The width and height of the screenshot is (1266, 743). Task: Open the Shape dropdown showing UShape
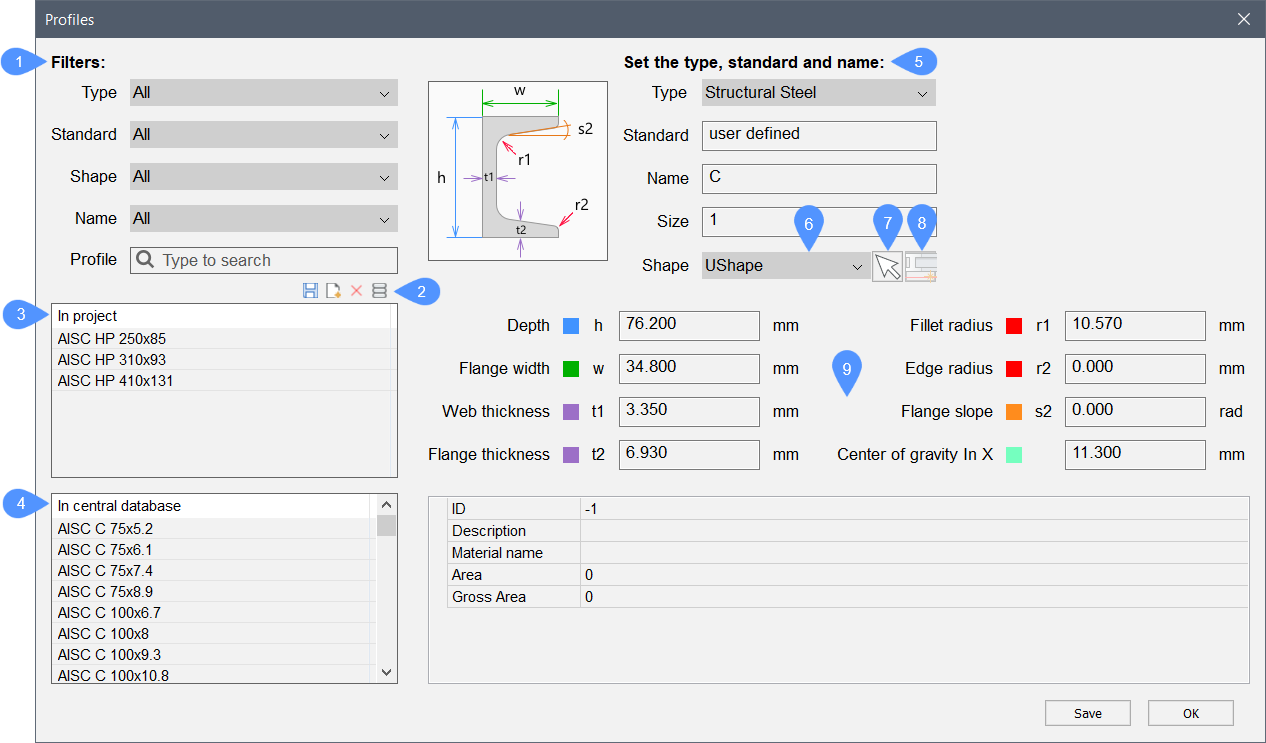coord(785,266)
